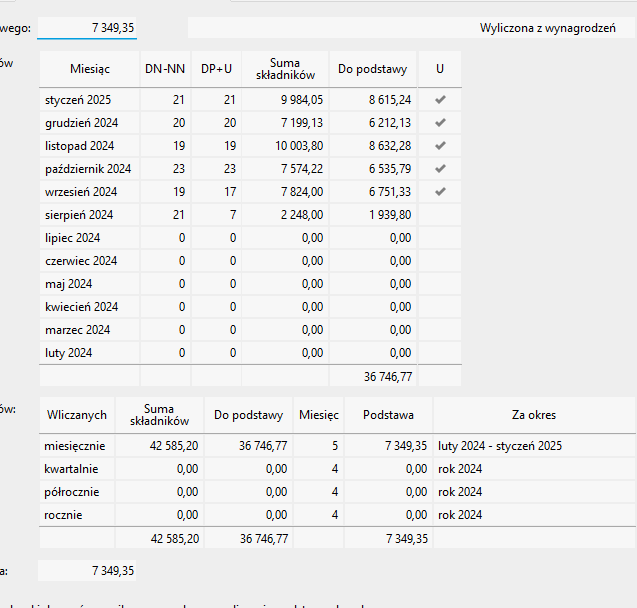Select the rocznie row in lower table
The height and width of the screenshot is (608, 637).
coord(66,515)
